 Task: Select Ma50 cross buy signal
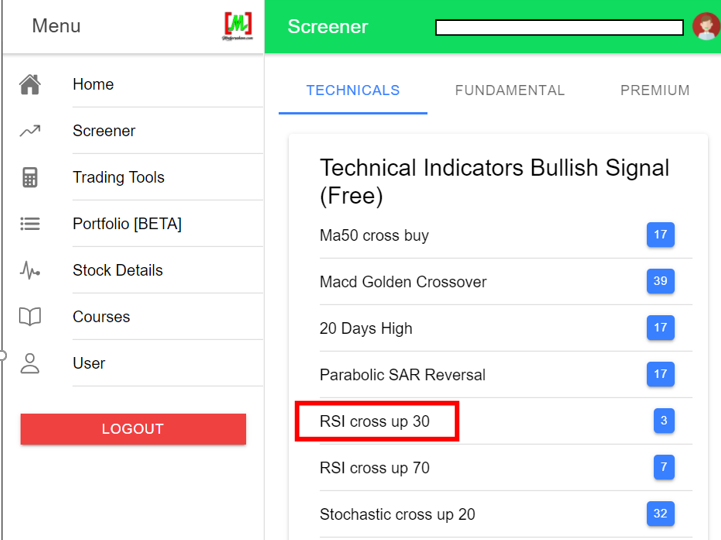tap(374, 236)
